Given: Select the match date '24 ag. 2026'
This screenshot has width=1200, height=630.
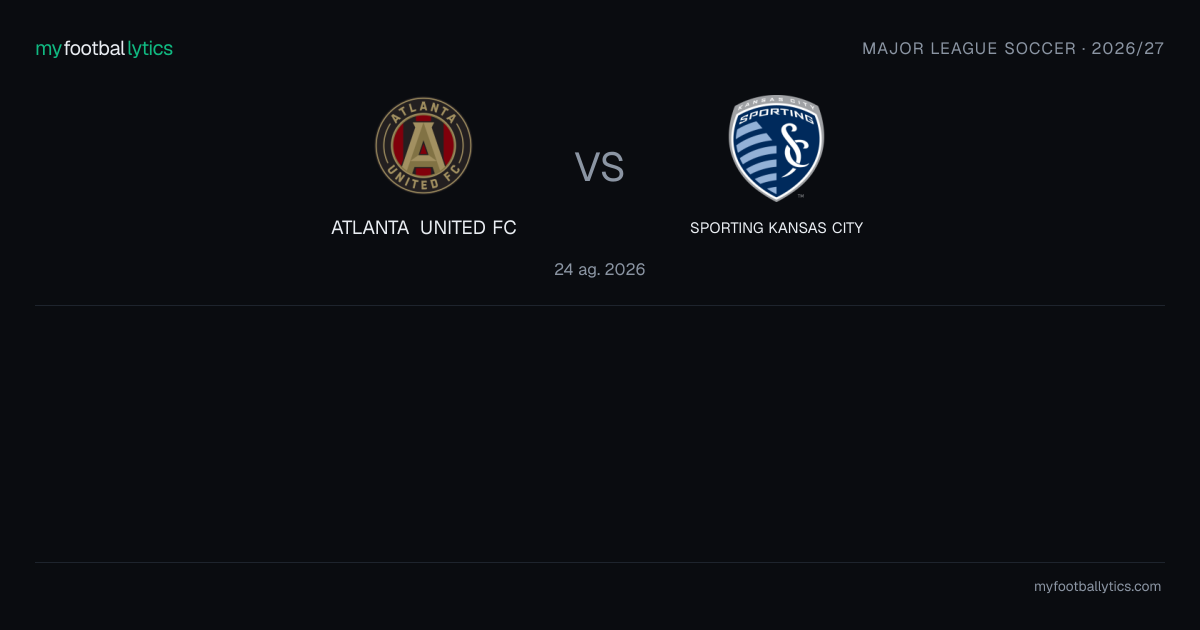Looking at the screenshot, I should pos(600,270).
